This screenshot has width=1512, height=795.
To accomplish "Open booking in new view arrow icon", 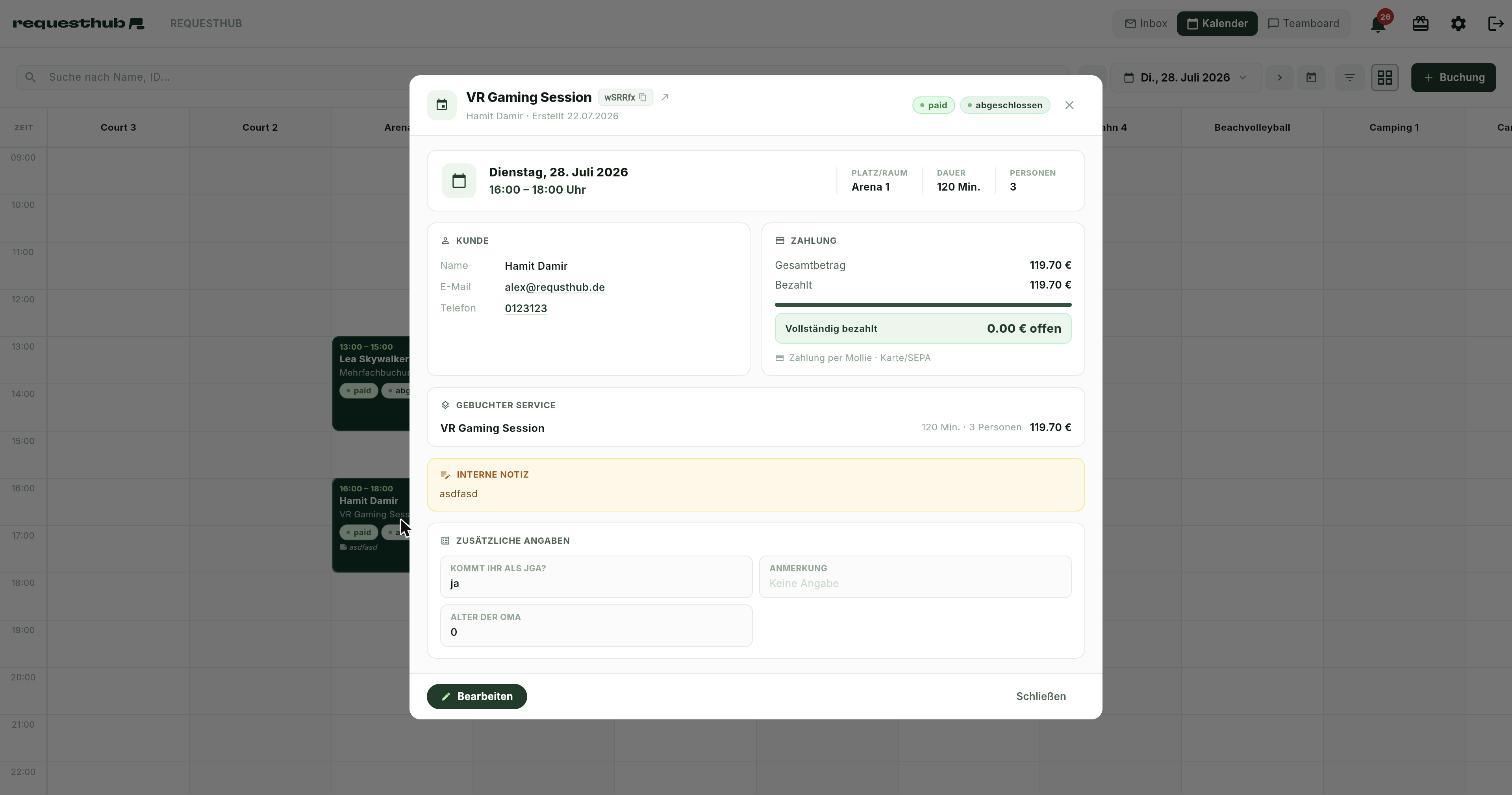I will [x=665, y=97].
